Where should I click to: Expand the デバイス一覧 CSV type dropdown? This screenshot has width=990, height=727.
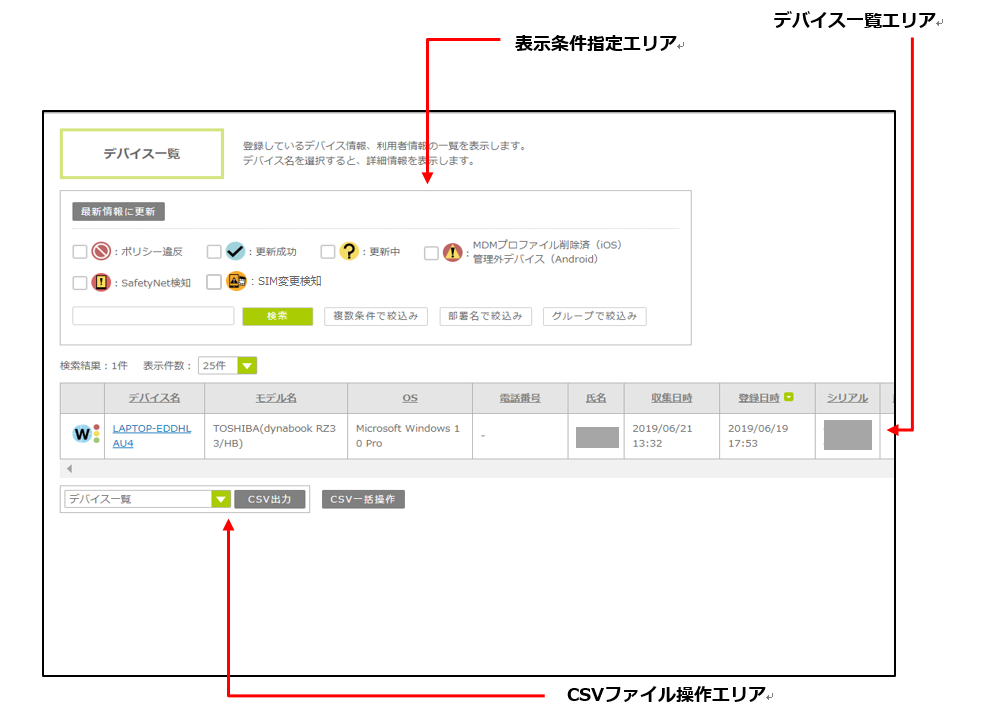[221, 499]
